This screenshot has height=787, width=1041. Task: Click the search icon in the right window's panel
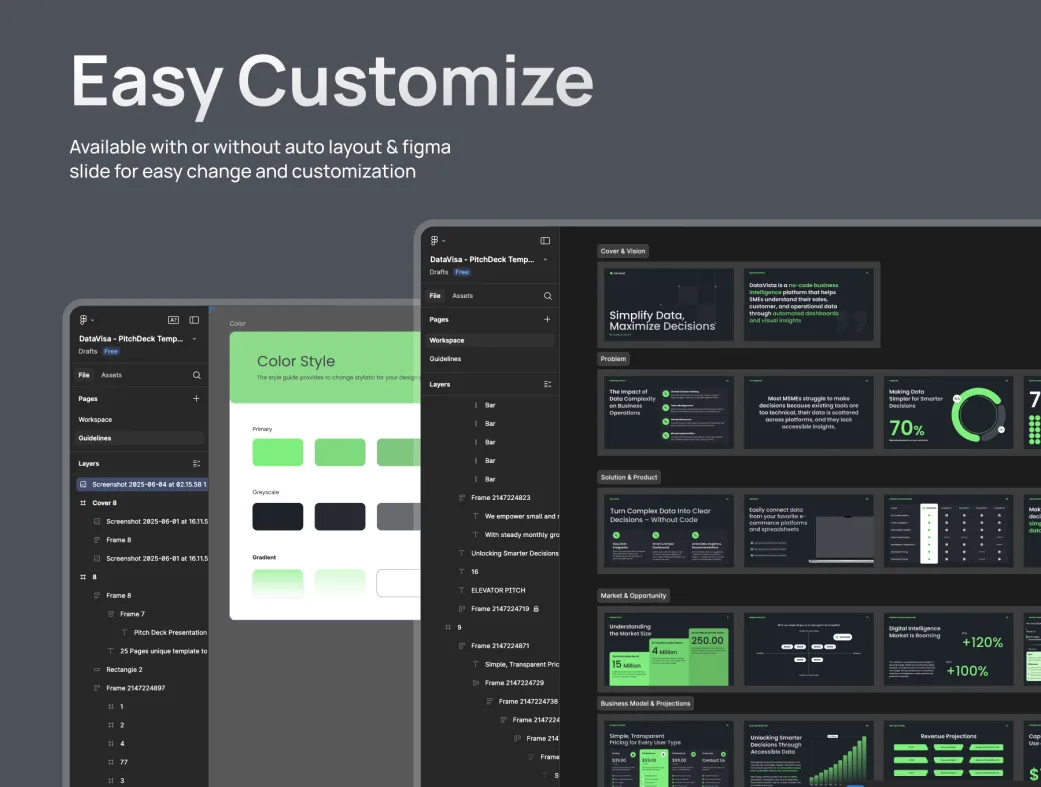click(547, 296)
